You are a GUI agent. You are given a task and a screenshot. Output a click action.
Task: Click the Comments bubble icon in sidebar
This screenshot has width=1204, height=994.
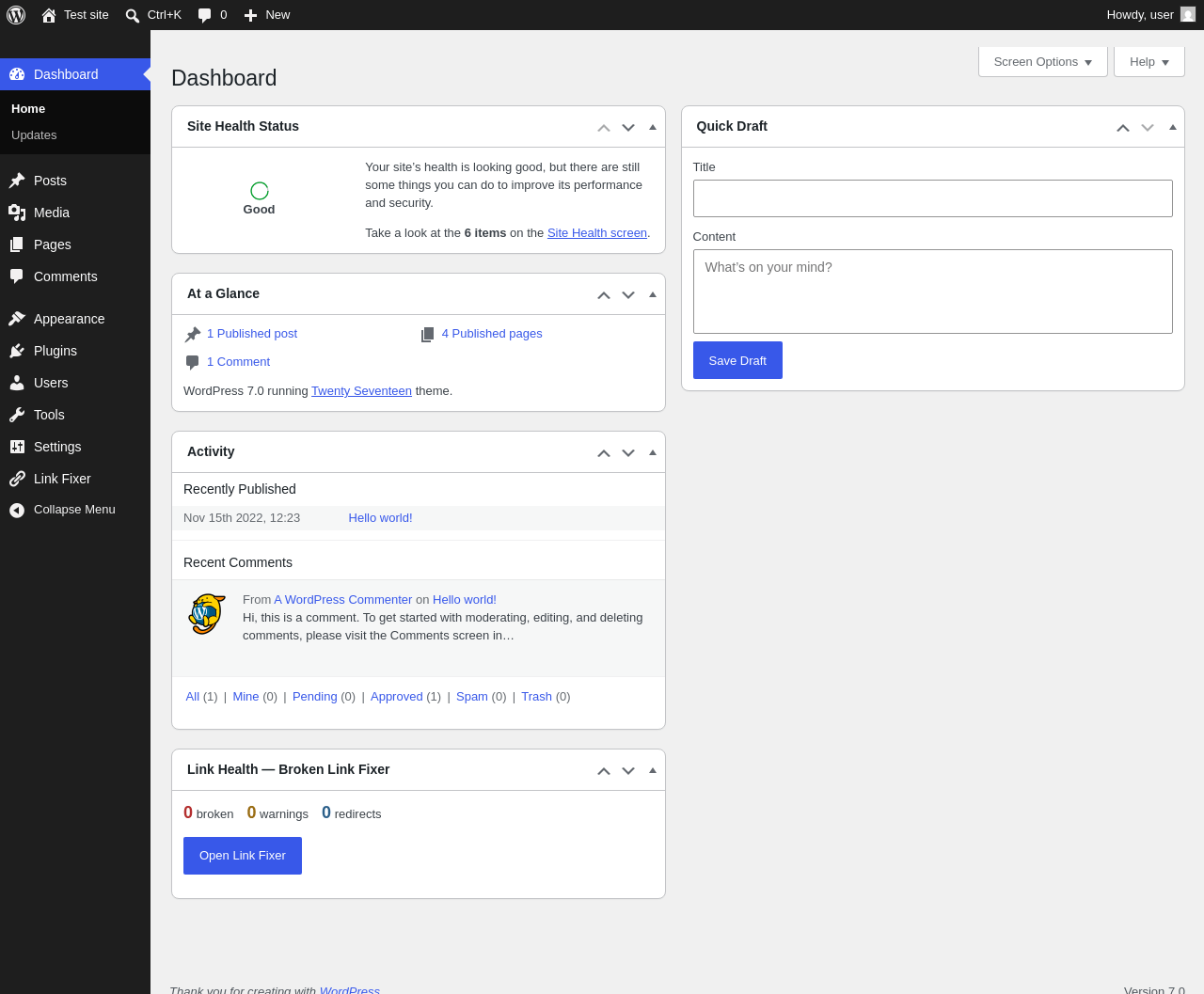point(17,276)
